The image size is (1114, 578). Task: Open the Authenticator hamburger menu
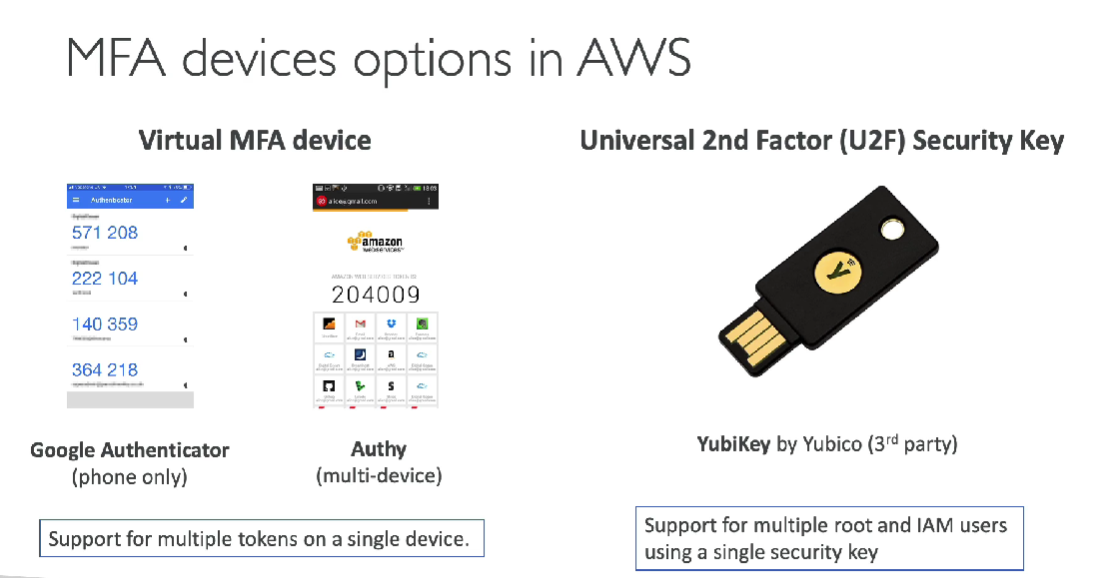tap(74, 201)
